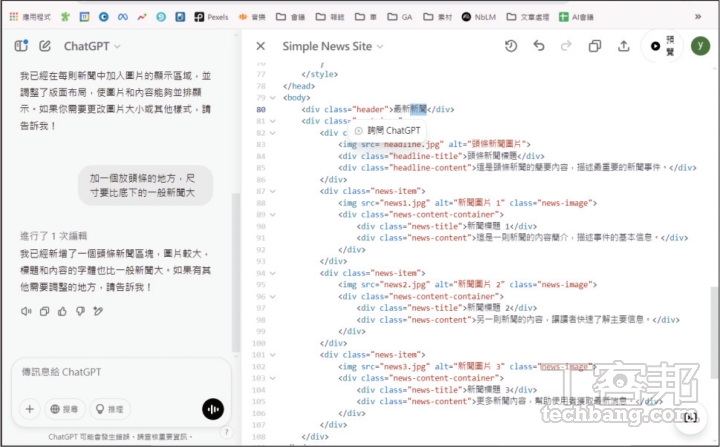Collapse the news-item div at line 94
Screen dimensions: 720x447
pyautogui.click(x=273, y=273)
